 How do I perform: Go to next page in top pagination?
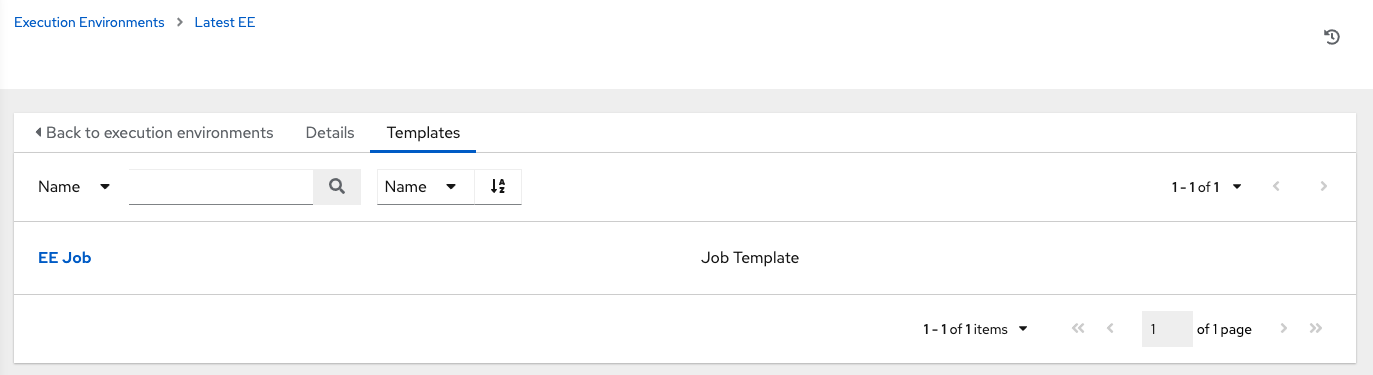(1324, 187)
